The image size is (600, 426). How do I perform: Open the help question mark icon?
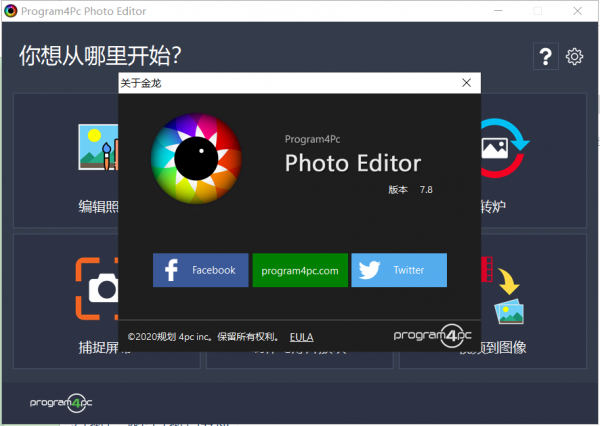pos(546,56)
